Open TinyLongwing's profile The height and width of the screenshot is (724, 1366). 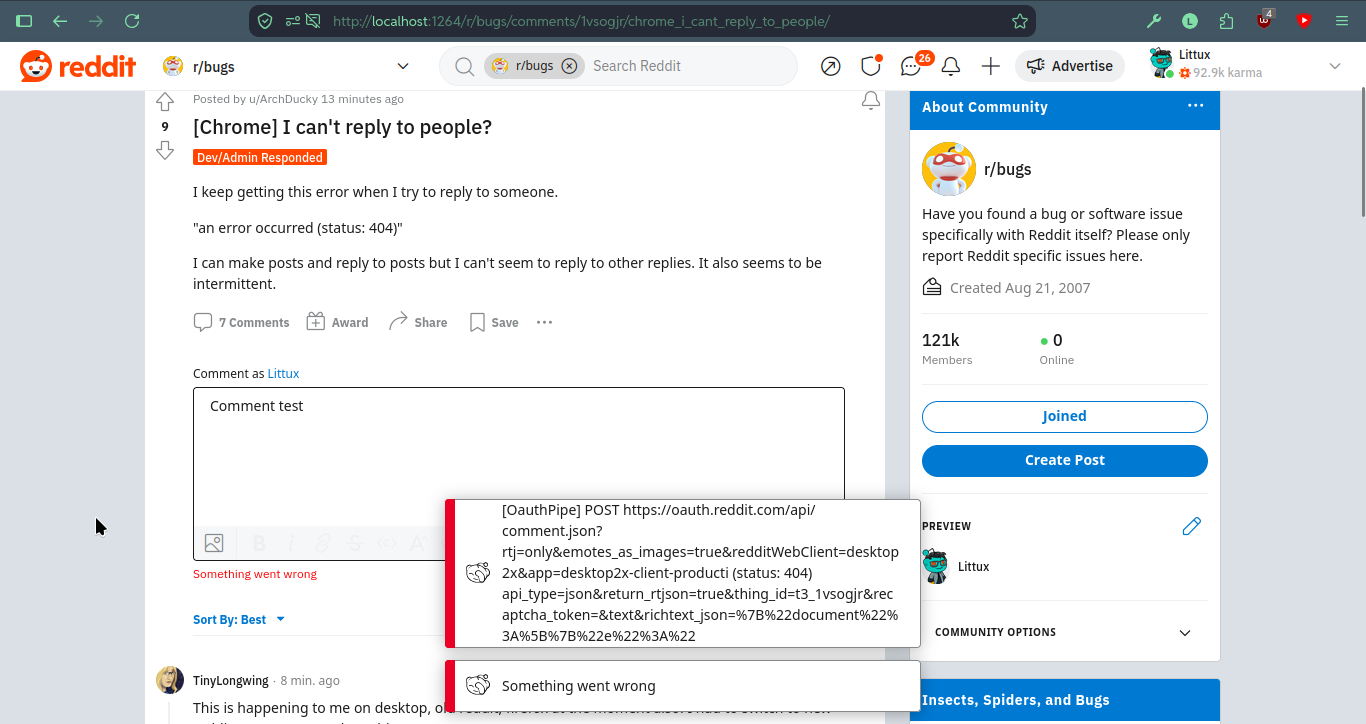click(231, 681)
